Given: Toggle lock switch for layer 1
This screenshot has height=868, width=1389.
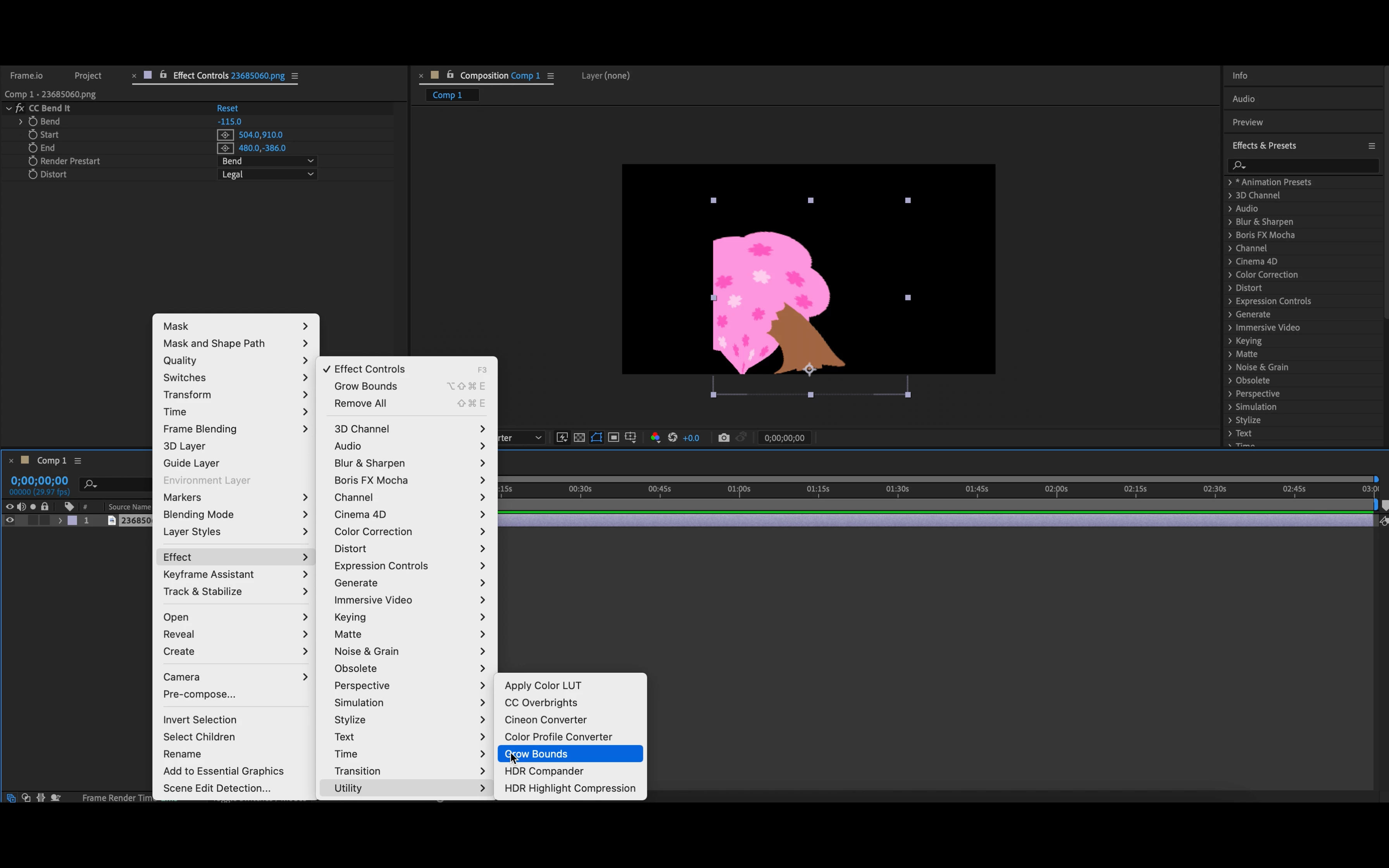Looking at the screenshot, I should pyautogui.click(x=45, y=521).
